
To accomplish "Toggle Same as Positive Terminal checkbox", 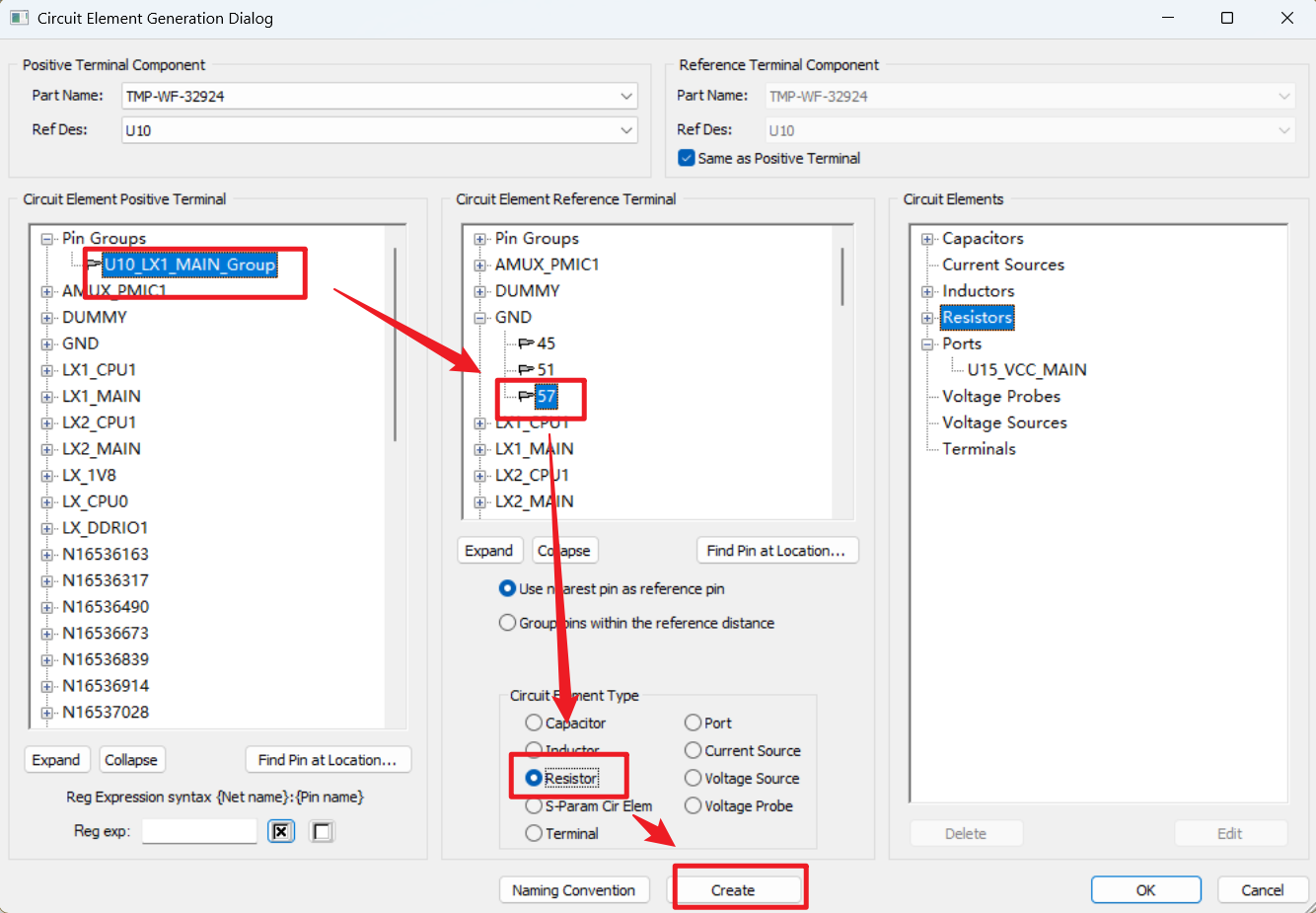I will pyautogui.click(x=687, y=158).
